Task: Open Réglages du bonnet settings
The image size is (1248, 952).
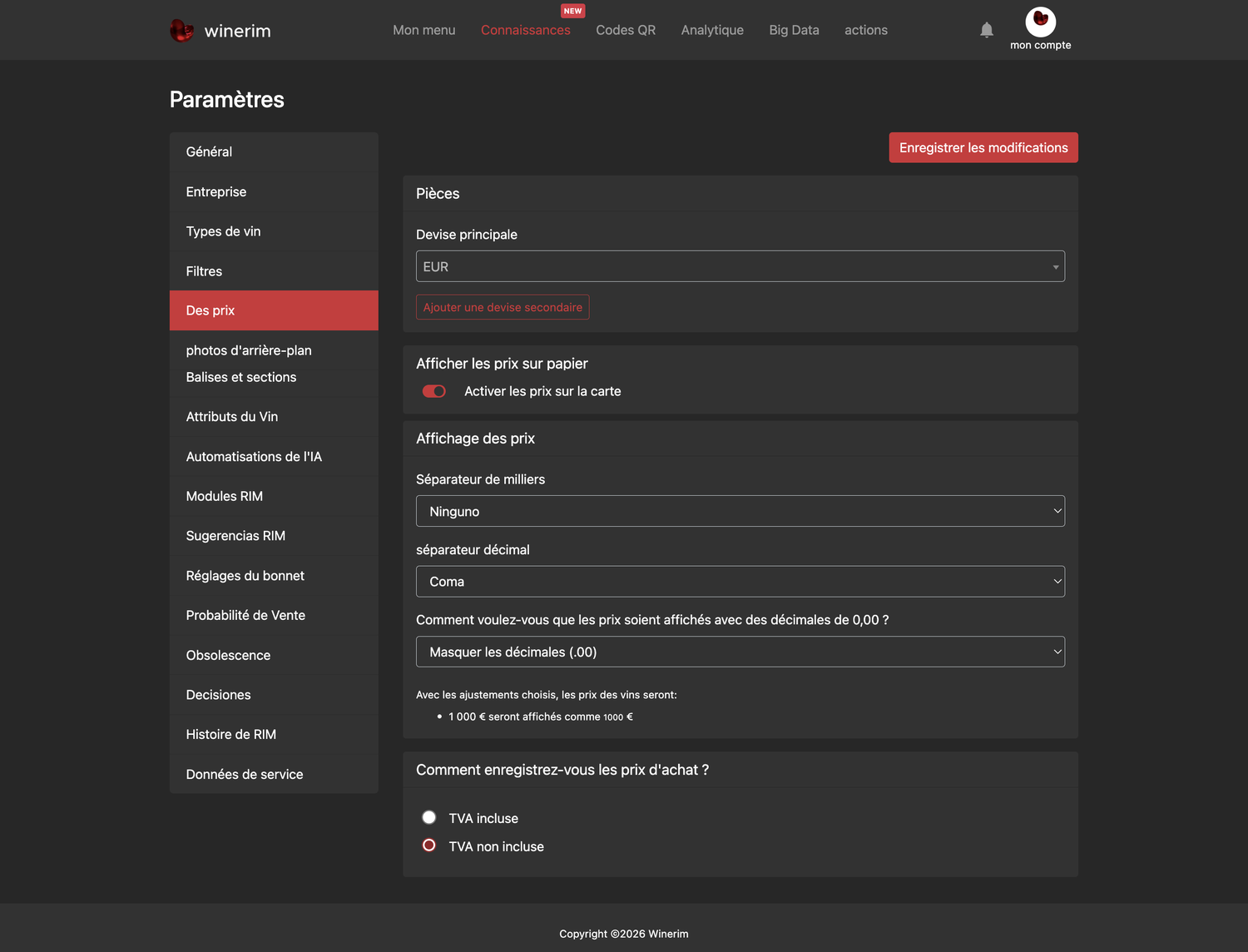Action: pyautogui.click(x=274, y=576)
